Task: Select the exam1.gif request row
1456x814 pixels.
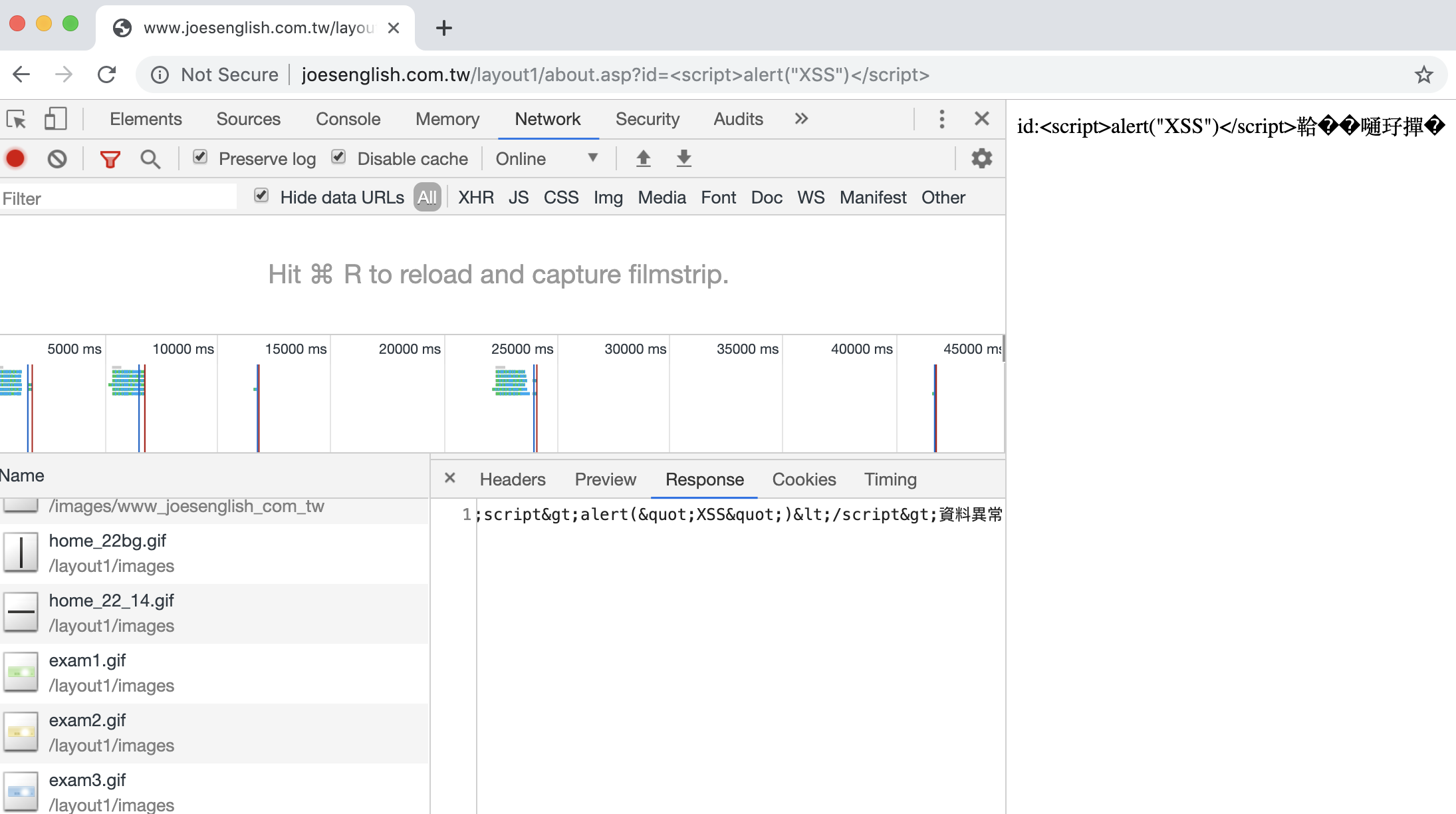Action: [214, 673]
